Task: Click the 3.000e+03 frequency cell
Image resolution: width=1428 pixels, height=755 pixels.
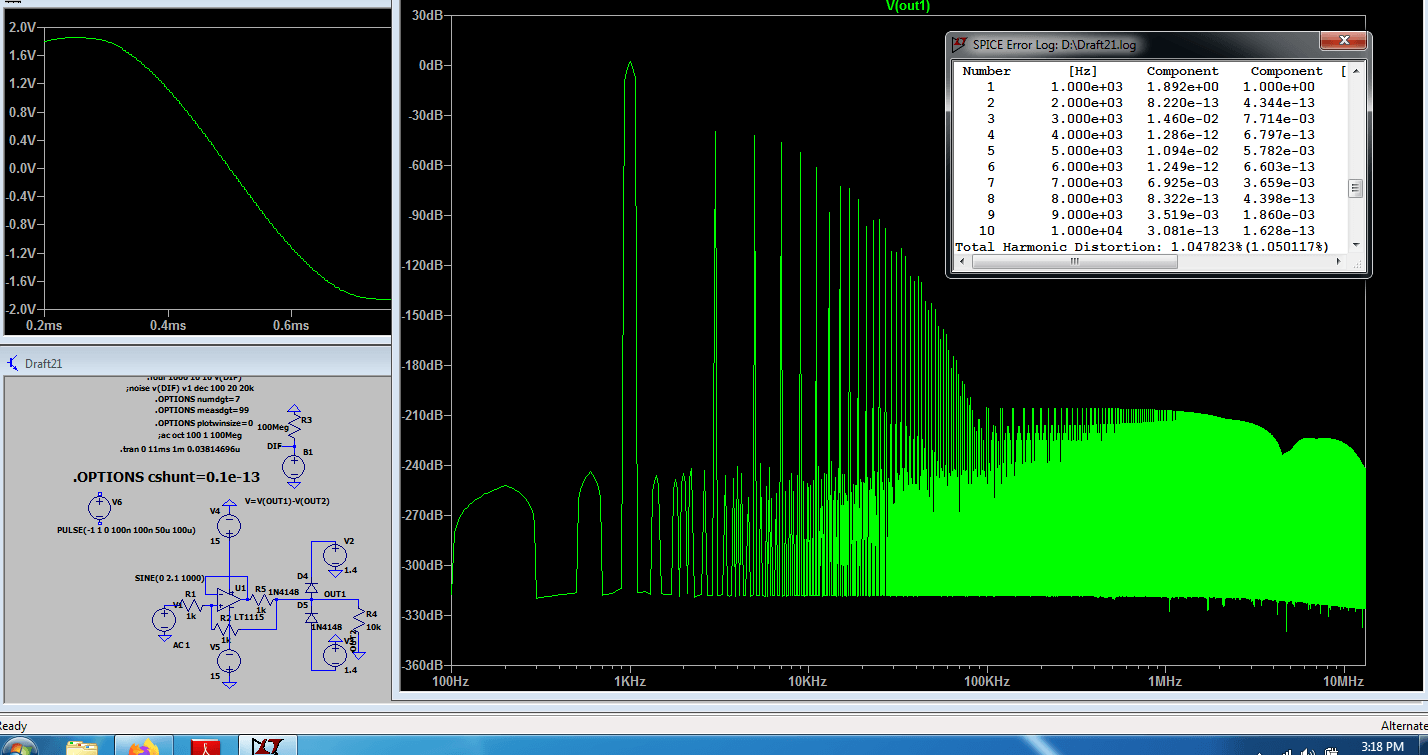Action: [x=1087, y=119]
